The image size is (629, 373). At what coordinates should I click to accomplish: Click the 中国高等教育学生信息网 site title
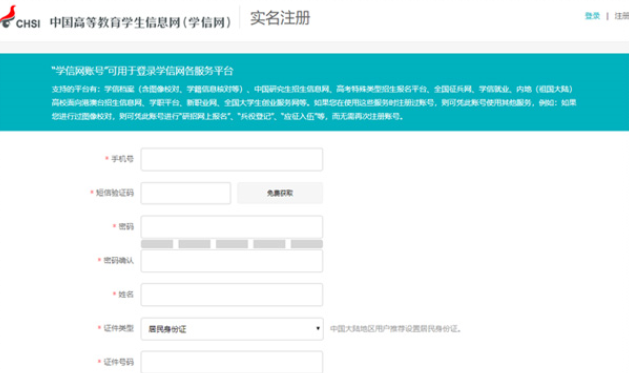pyautogui.click(x=141, y=22)
